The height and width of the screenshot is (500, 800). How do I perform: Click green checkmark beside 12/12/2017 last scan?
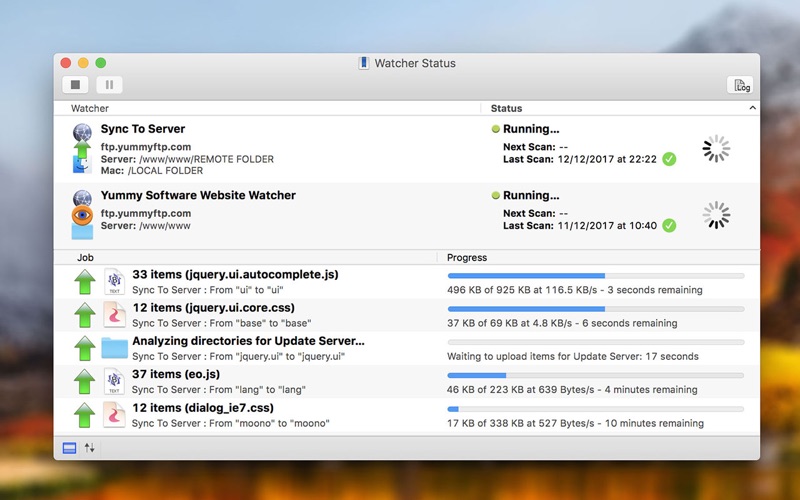669,159
